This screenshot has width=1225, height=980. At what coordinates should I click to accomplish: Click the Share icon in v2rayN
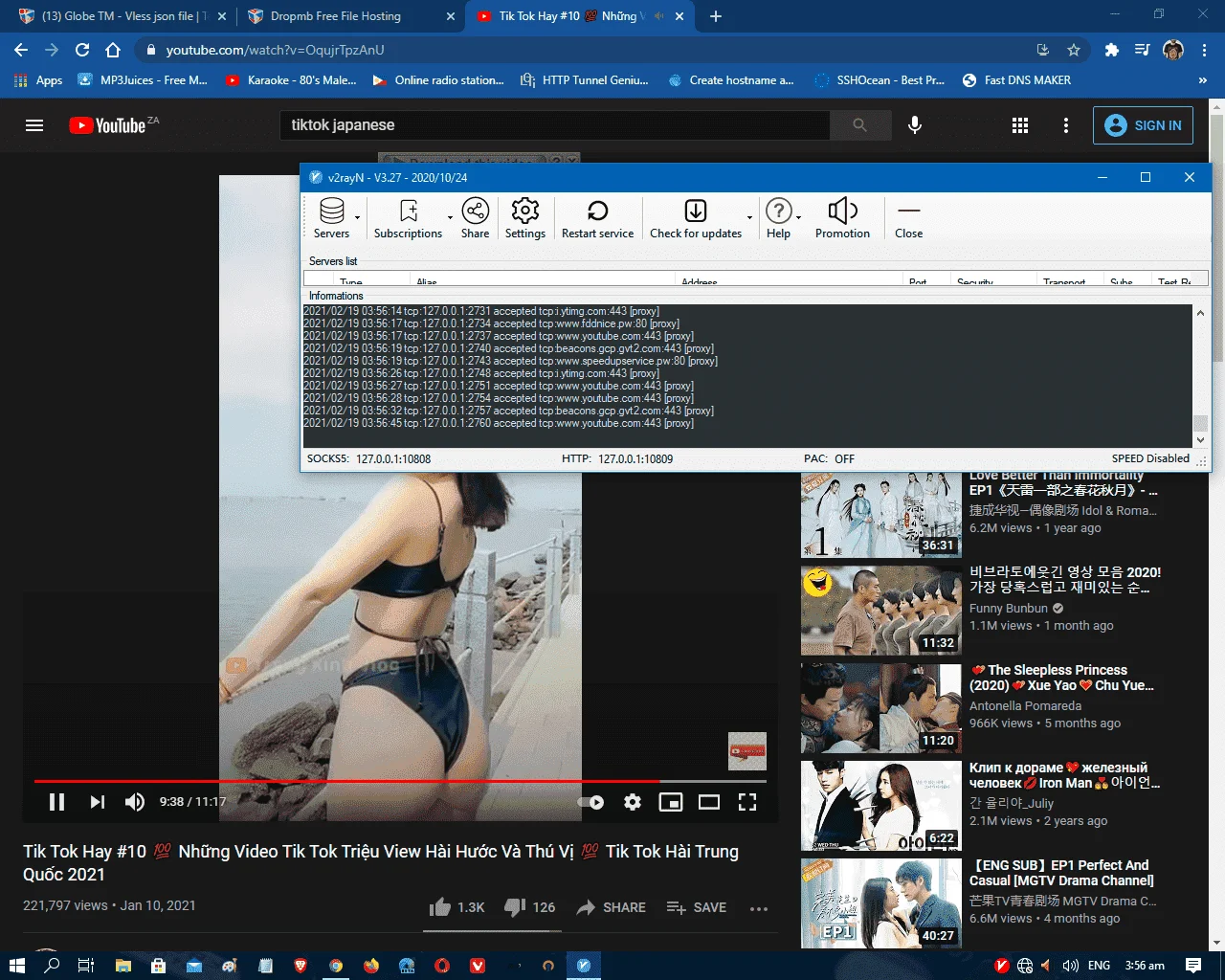475,218
